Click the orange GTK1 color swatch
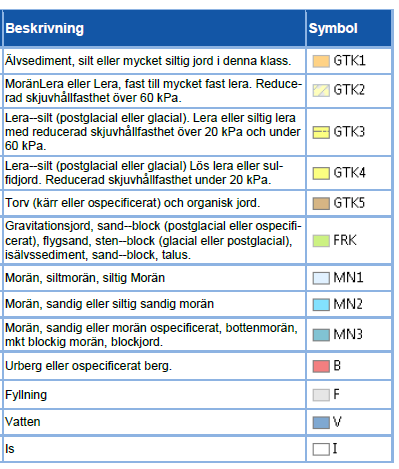This screenshot has height=469, width=399. [321, 61]
